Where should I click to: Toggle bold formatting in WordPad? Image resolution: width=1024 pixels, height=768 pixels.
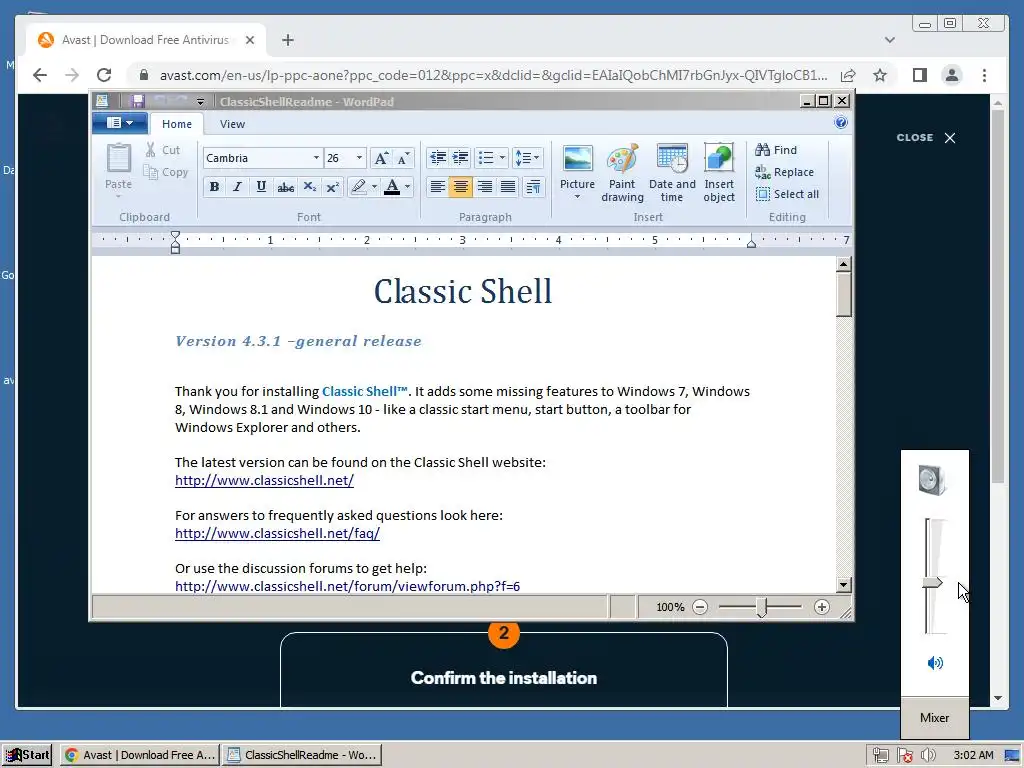click(x=214, y=187)
